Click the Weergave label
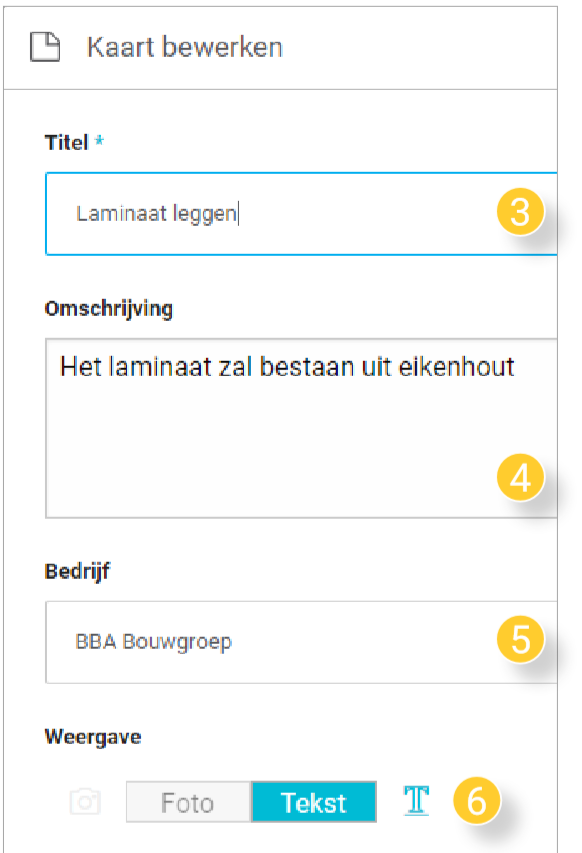Screen dimensions: 582x853 tap(93, 737)
